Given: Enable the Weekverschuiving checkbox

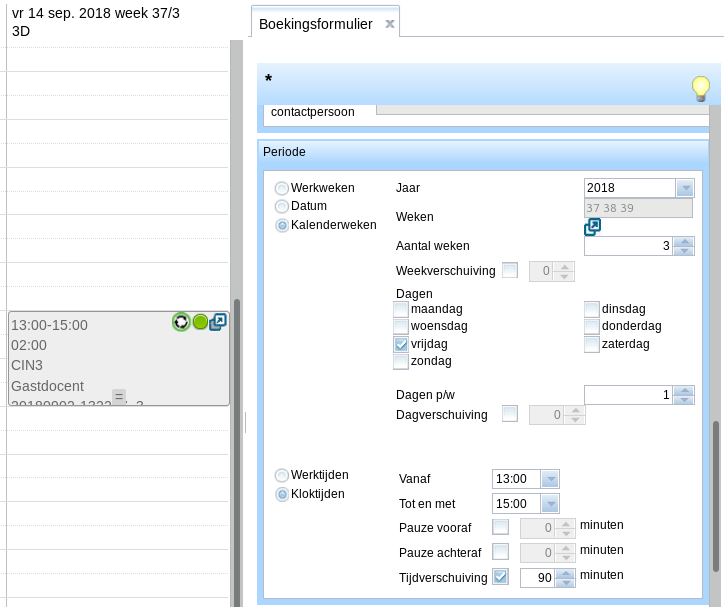Looking at the screenshot, I should click(510, 270).
